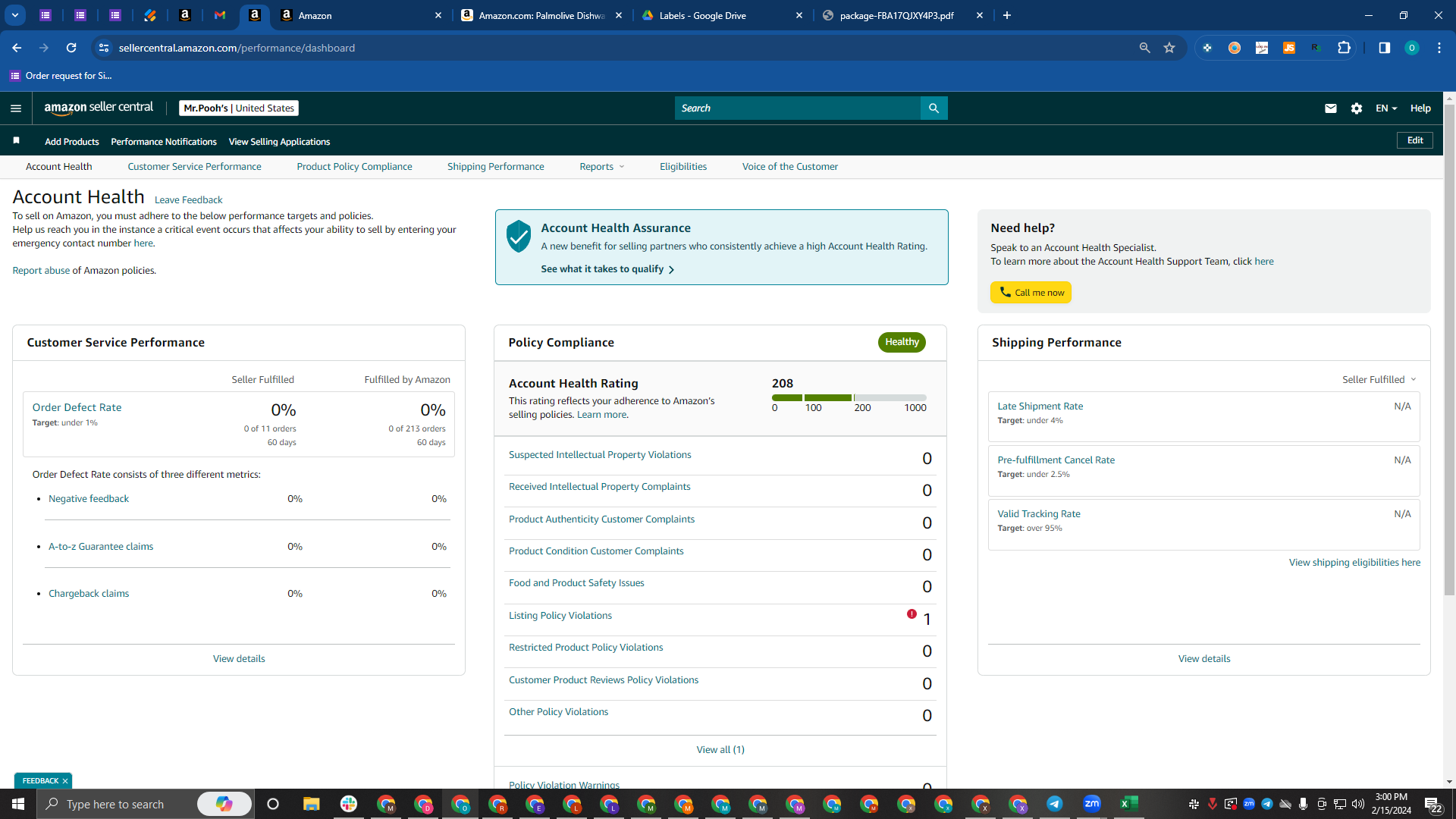
Task: Open Zoom from the taskbar
Action: point(1092,804)
